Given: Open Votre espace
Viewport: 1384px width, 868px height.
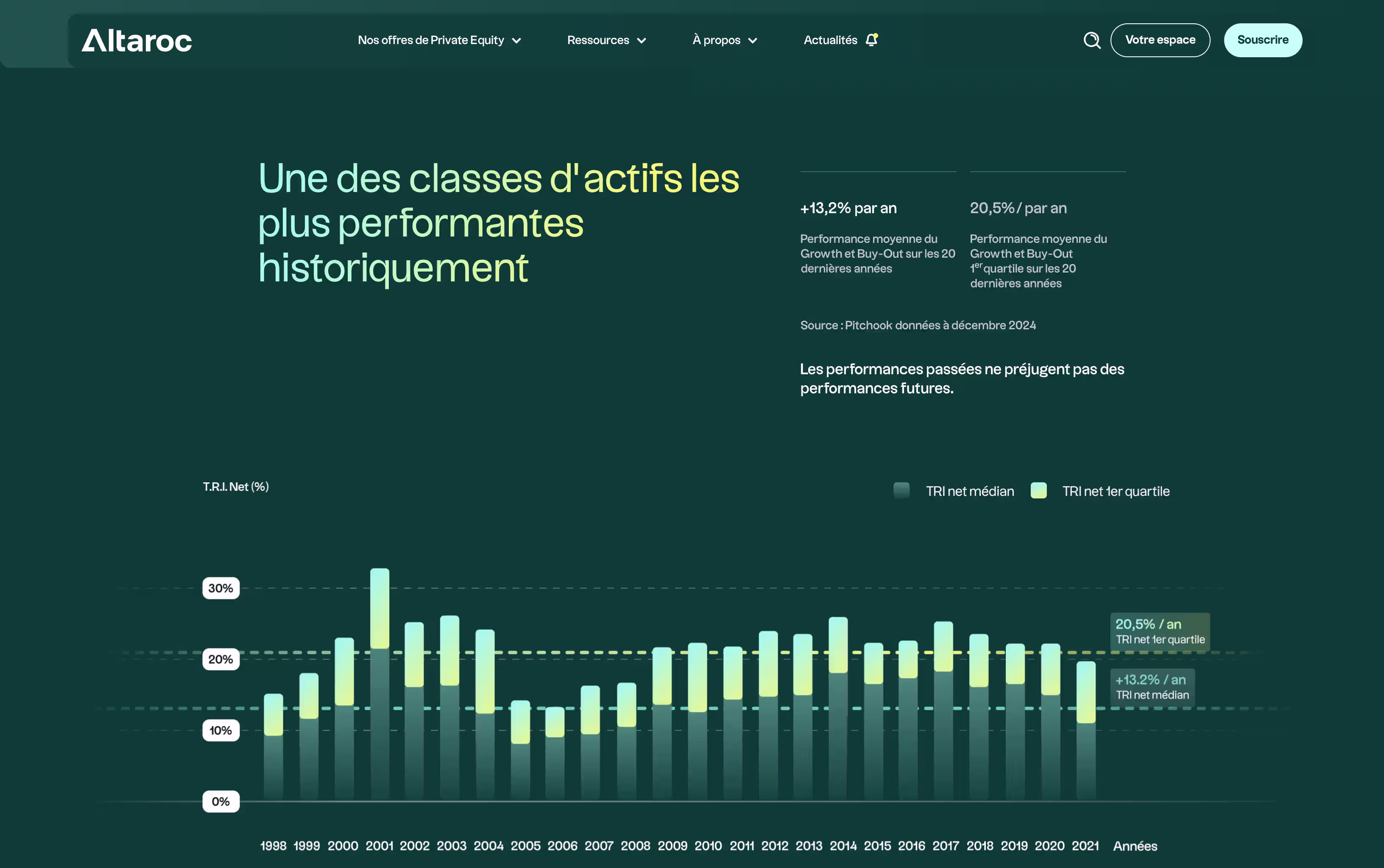Looking at the screenshot, I should click(x=1160, y=40).
